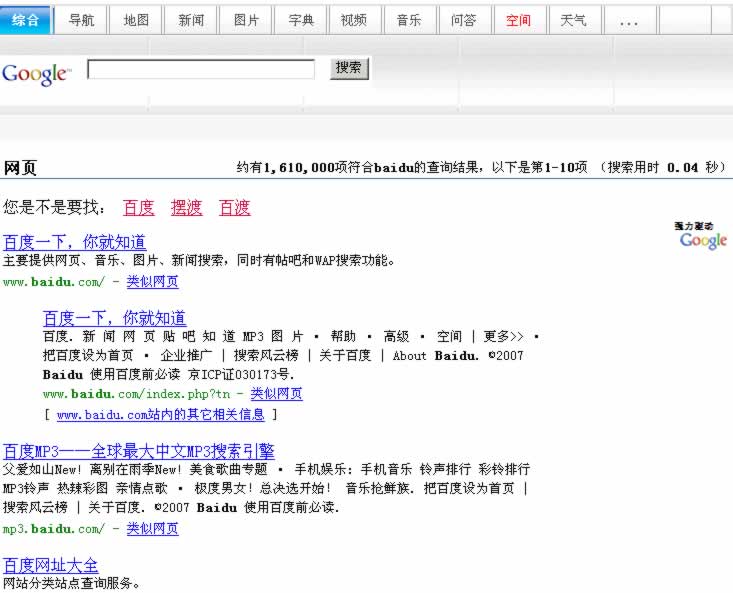Click the suggestion link 百度

[139, 207]
